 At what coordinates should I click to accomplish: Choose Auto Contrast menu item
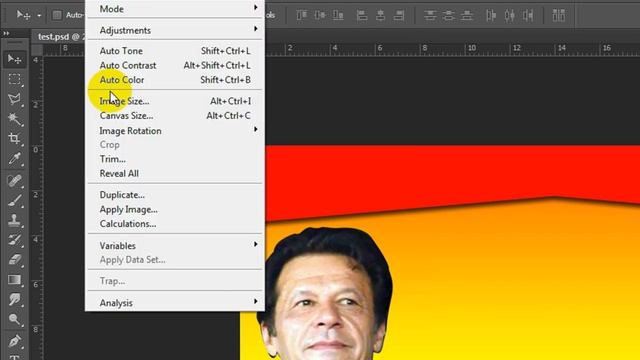coord(175,65)
